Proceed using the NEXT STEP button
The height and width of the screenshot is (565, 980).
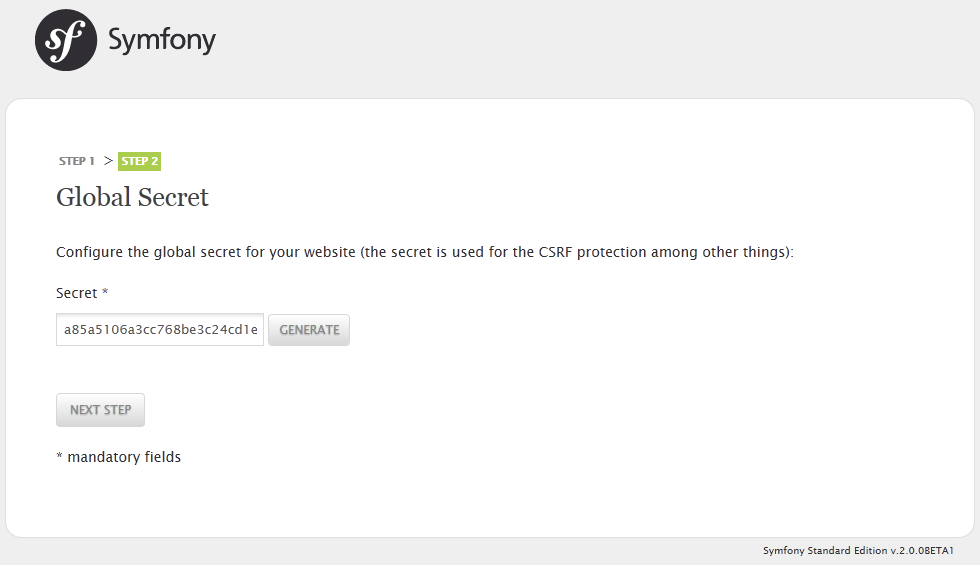pyautogui.click(x=101, y=410)
